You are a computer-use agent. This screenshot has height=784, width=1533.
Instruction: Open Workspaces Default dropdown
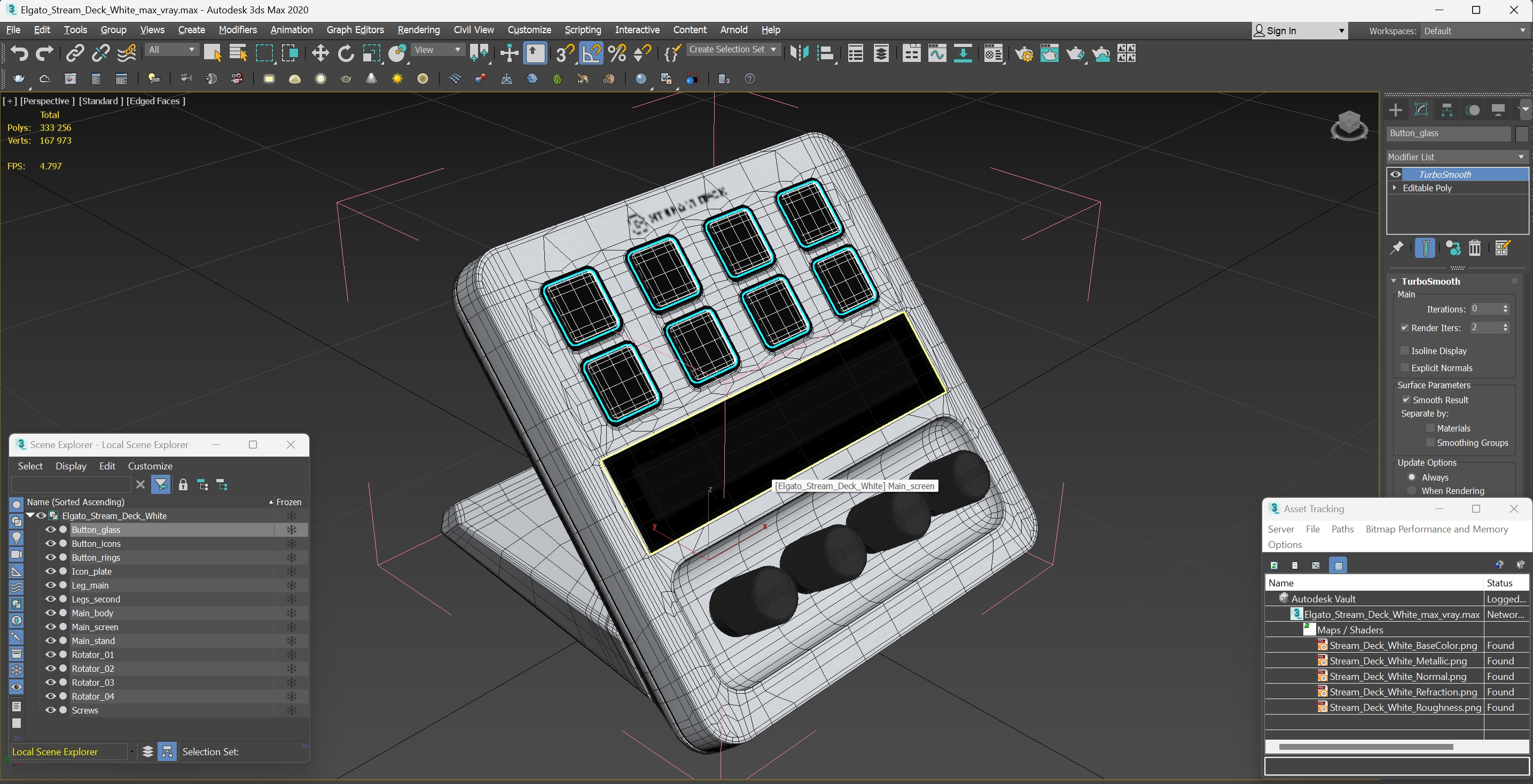tap(1474, 31)
